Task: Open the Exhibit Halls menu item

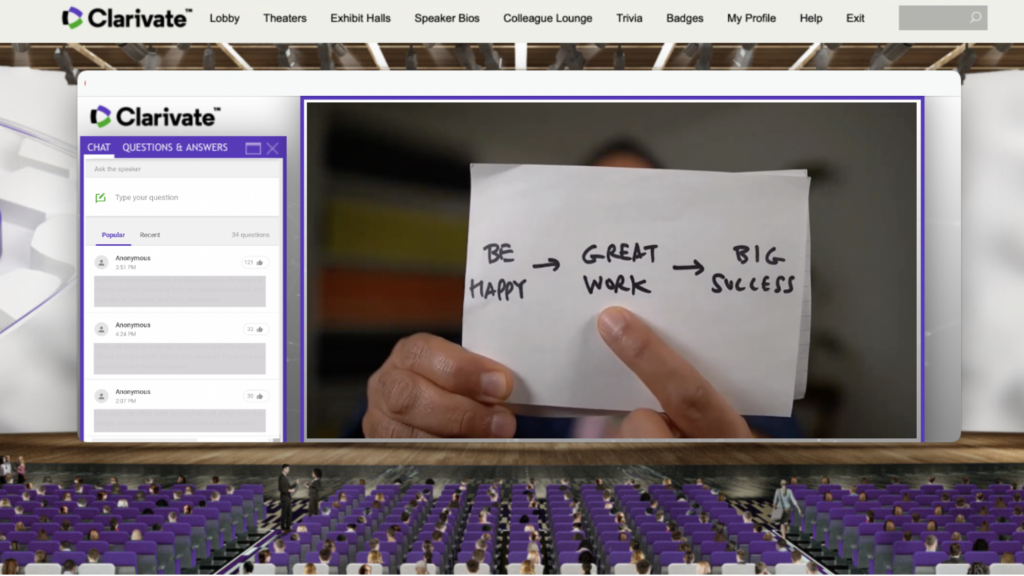Action: click(x=359, y=18)
